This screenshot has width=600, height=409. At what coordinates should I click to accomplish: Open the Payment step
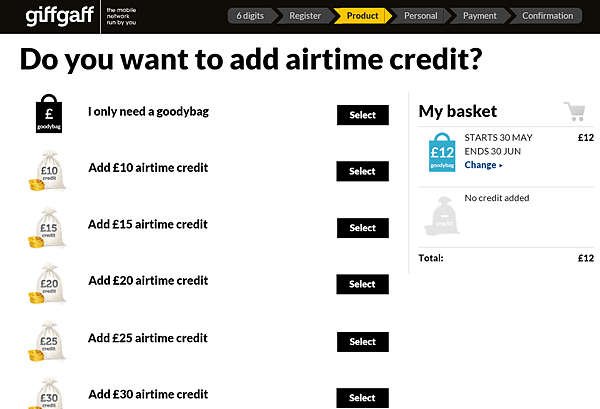(480, 16)
